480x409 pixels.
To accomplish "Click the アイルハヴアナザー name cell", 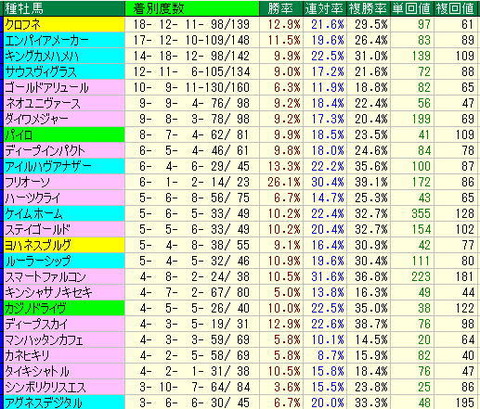I will click(x=64, y=166).
